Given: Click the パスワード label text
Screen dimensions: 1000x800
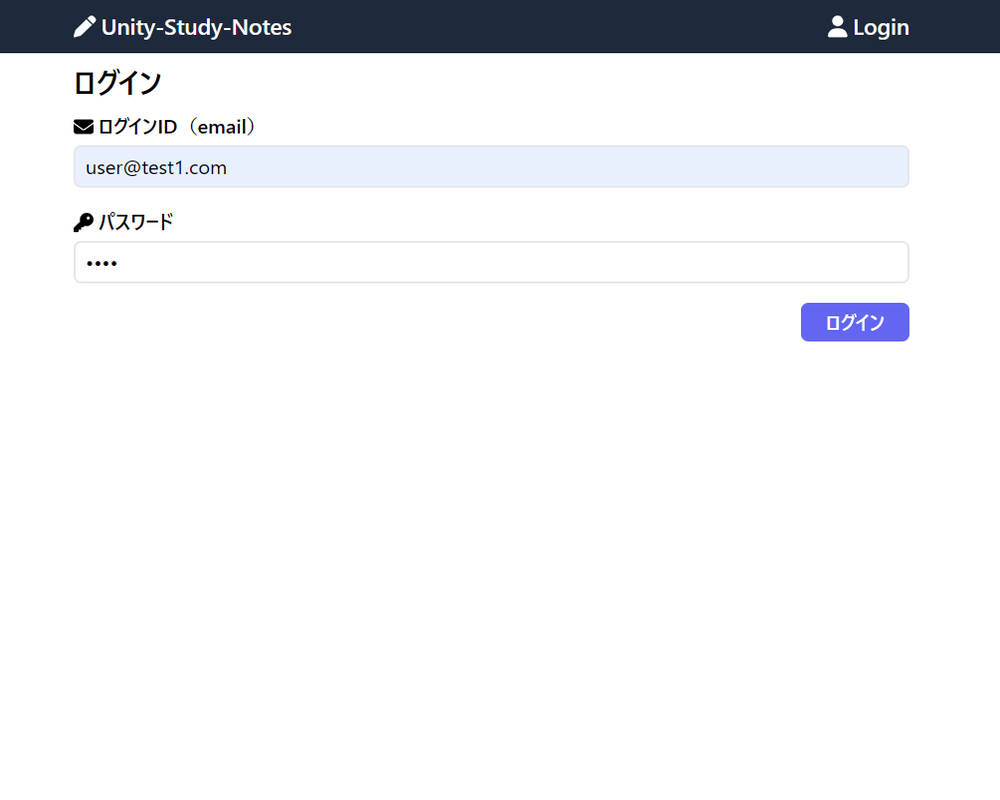Looking at the screenshot, I should (x=136, y=222).
